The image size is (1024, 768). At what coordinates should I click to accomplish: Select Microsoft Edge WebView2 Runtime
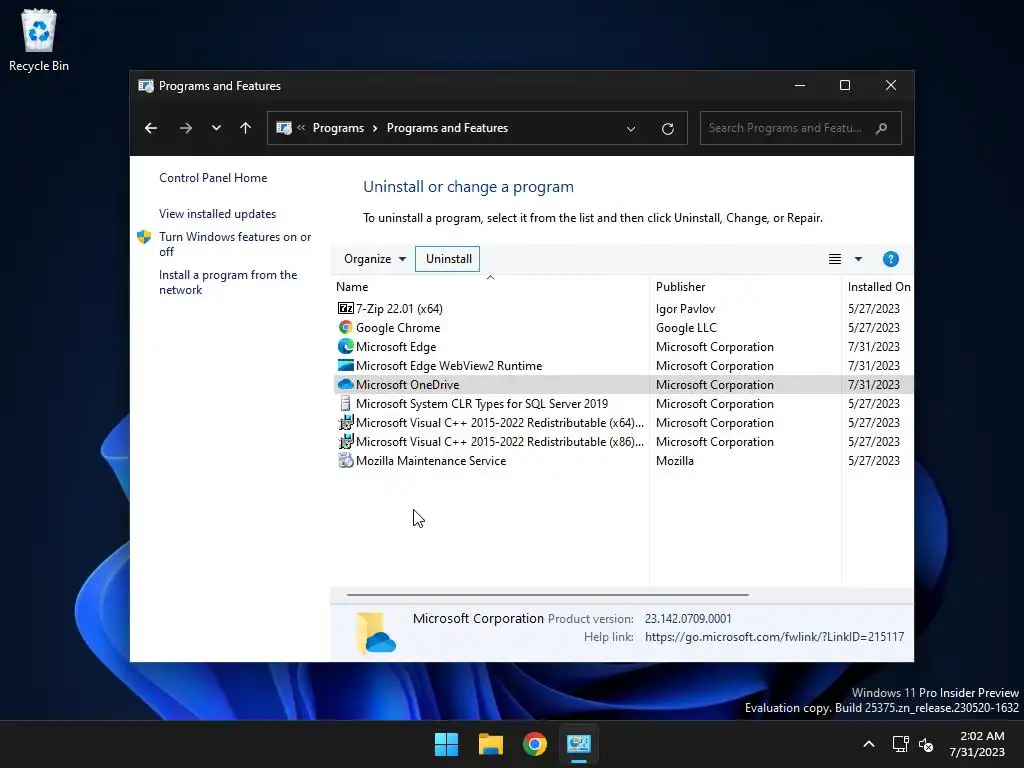[623, 365]
